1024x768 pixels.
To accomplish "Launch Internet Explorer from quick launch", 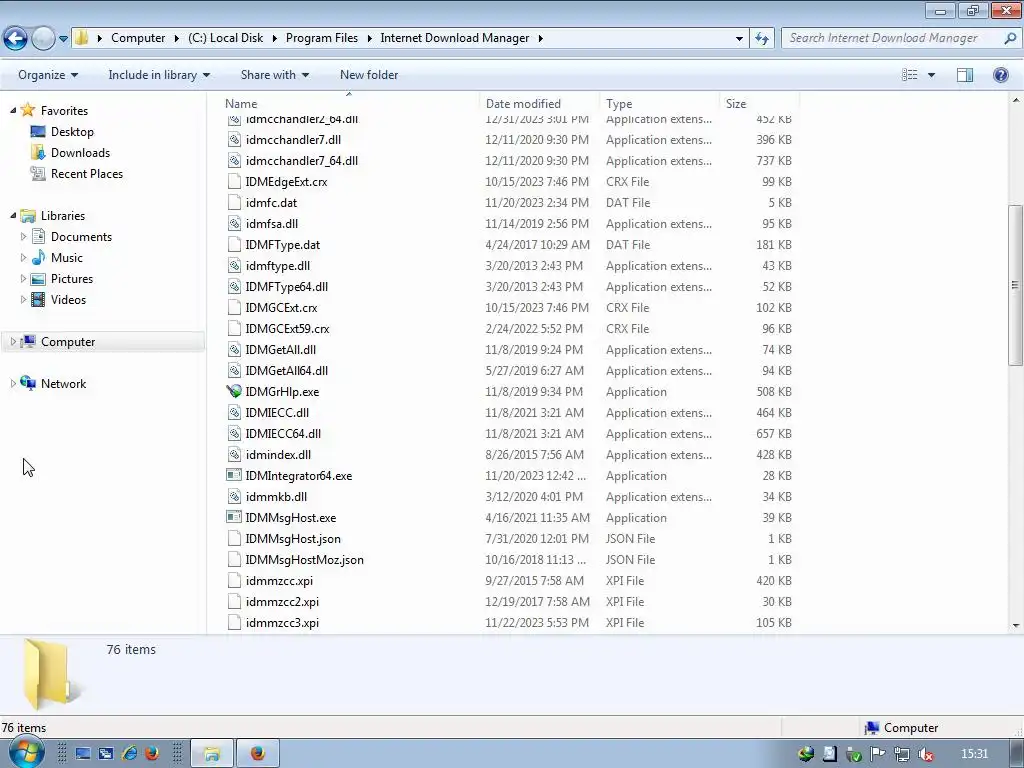I will click(129, 754).
